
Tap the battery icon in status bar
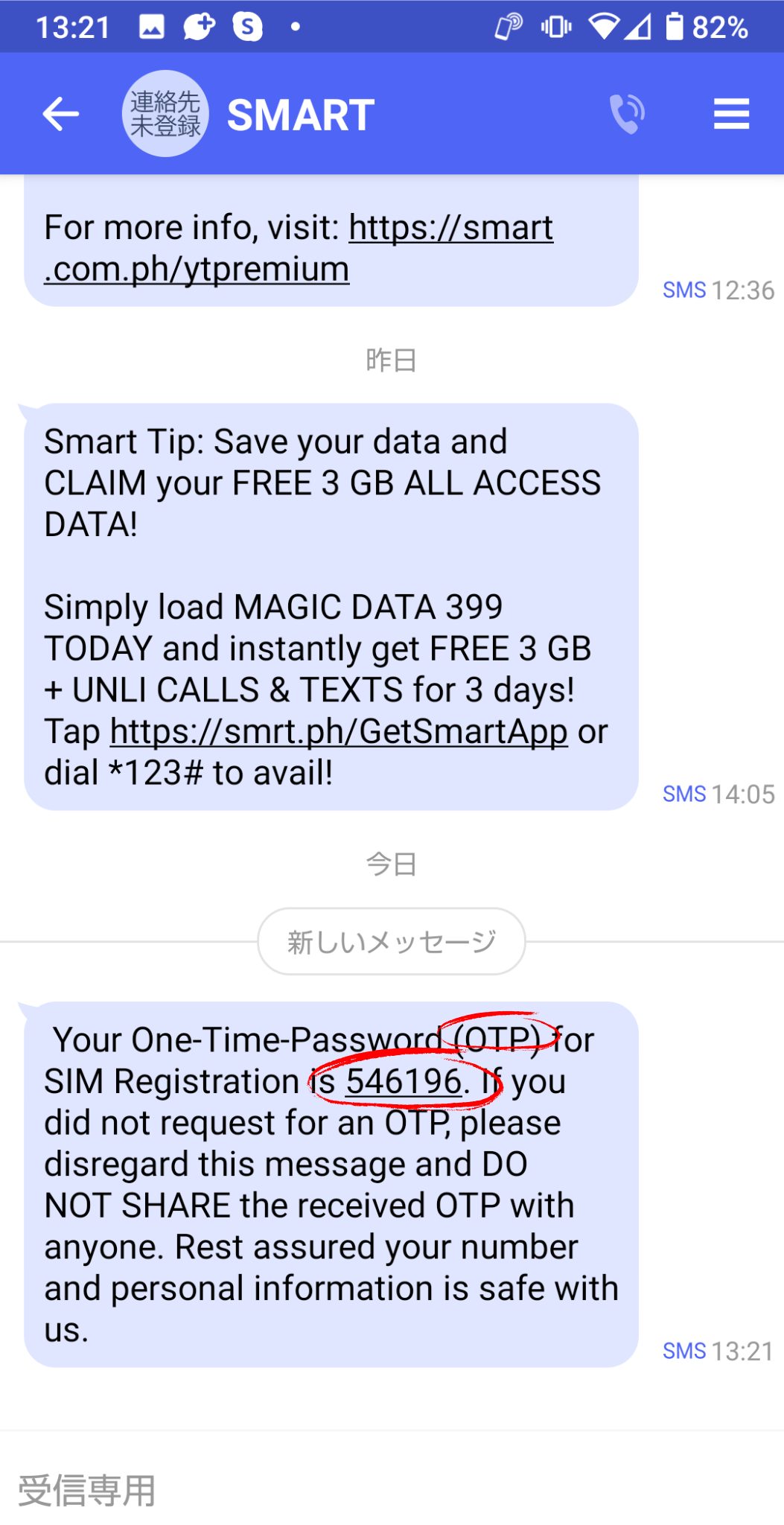[x=674, y=26]
